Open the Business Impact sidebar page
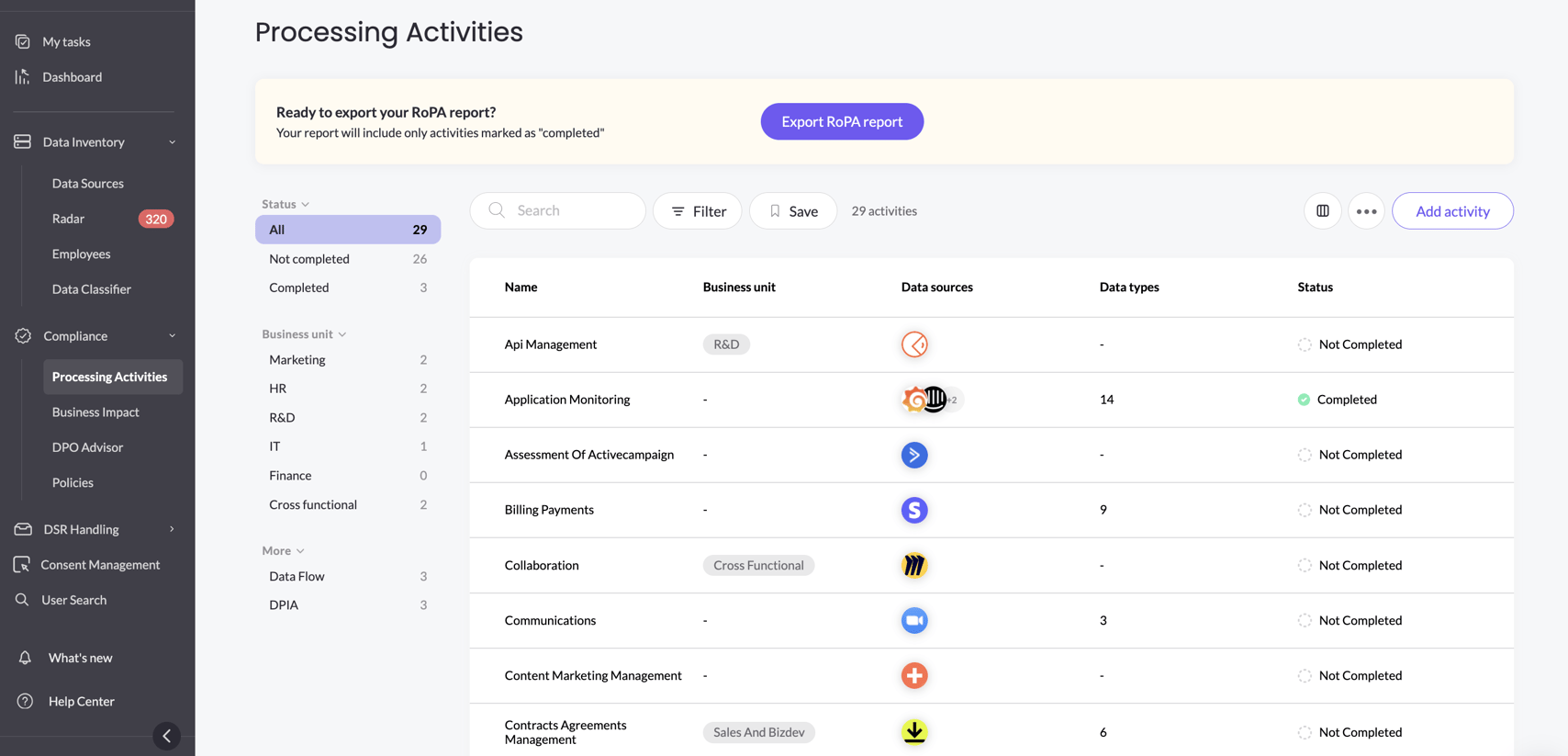 (95, 412)
